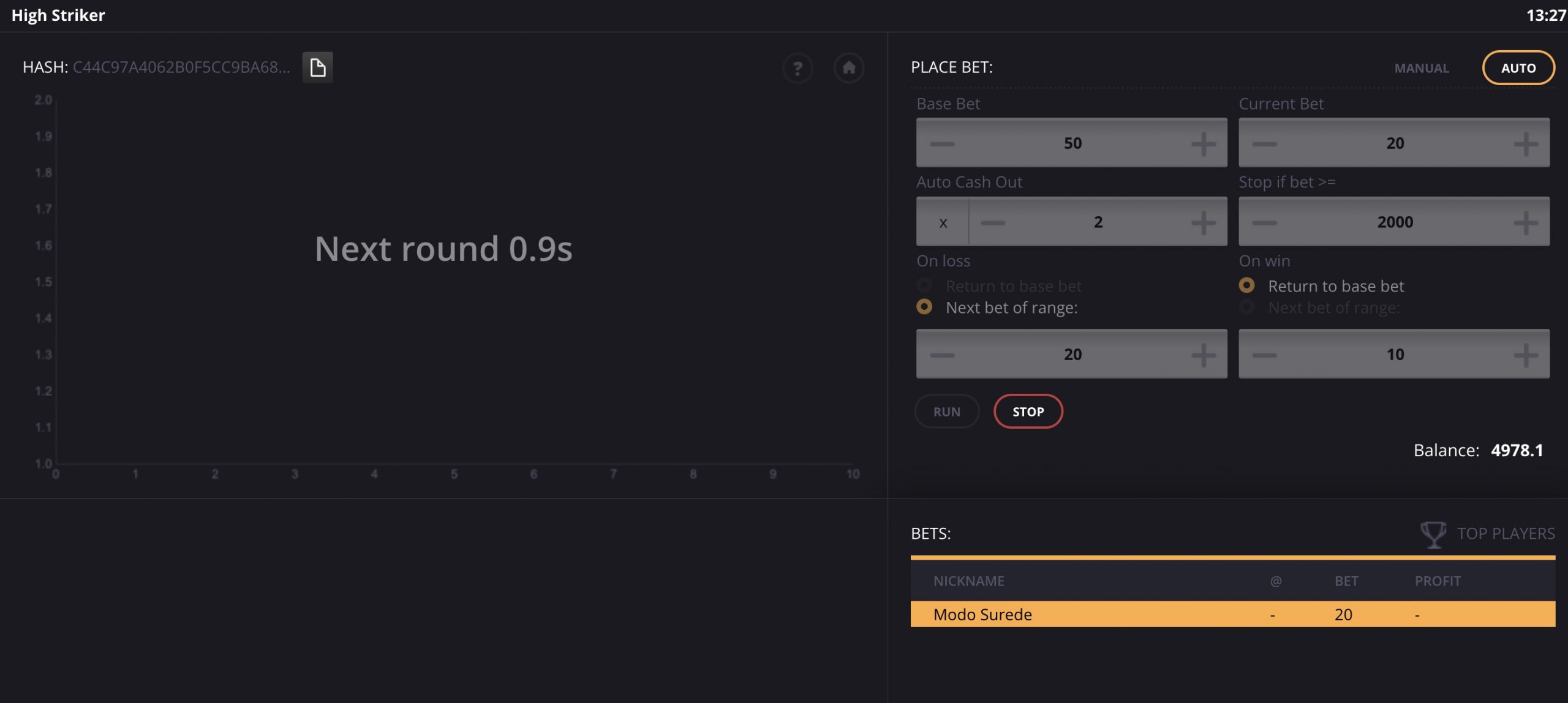
Task: Copy the hash with the document icon
Action: (317, 67)
